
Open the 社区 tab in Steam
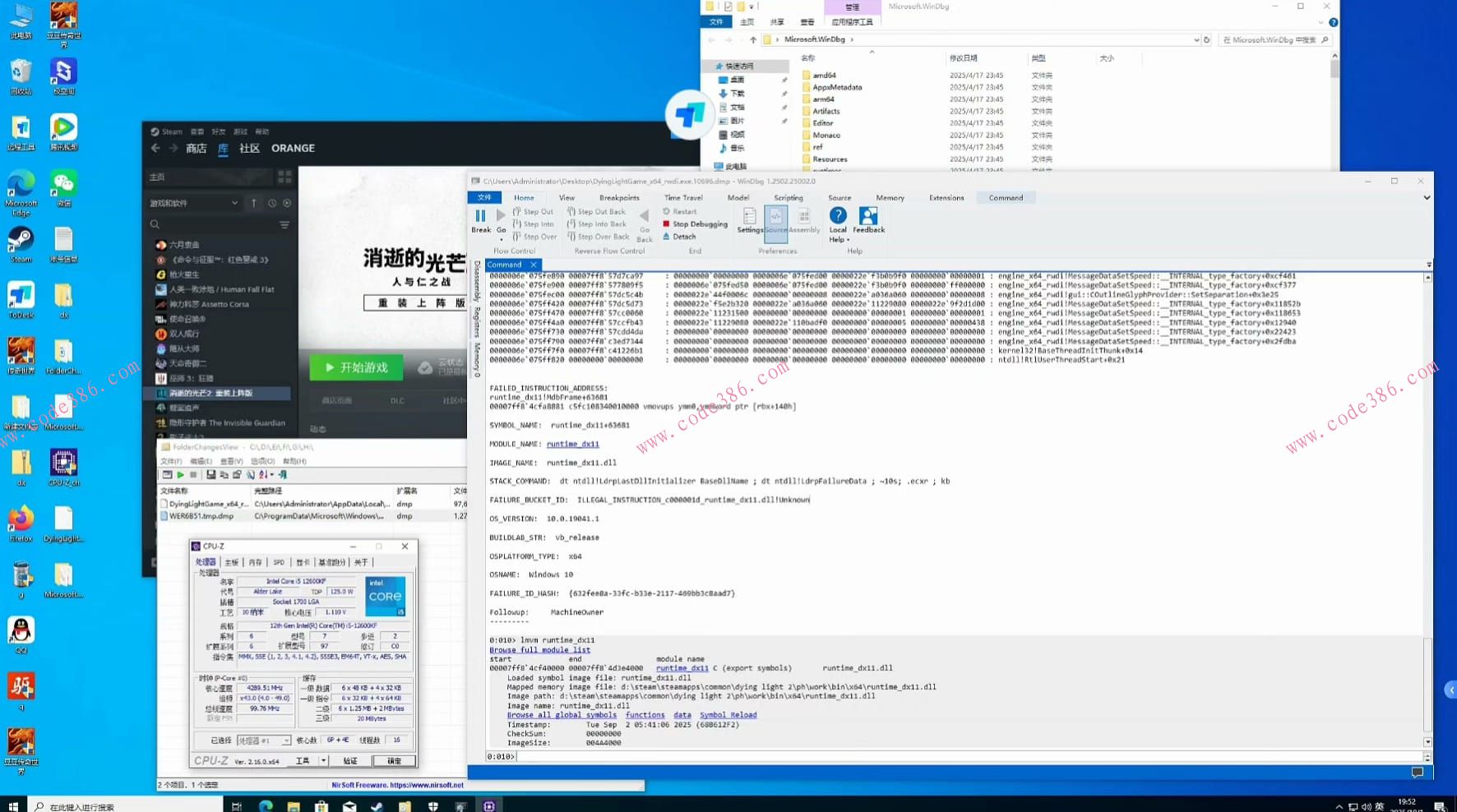tap(249, 149)
